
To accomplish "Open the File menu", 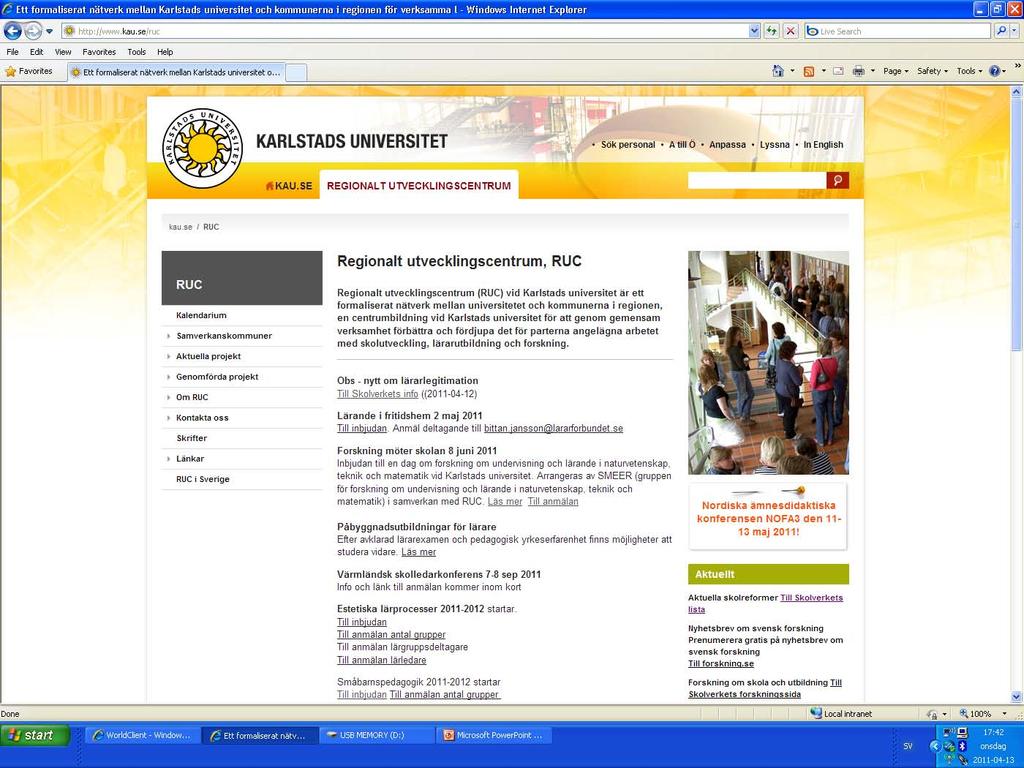I will [12, 52].
